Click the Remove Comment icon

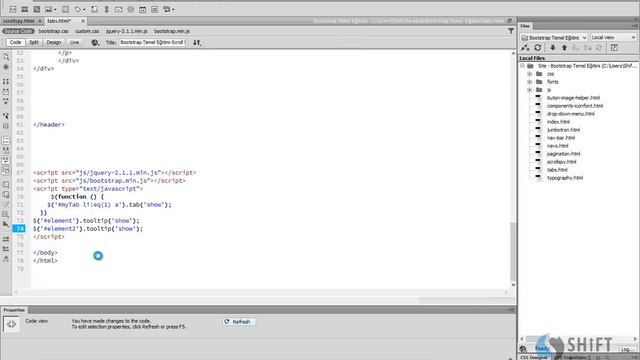[6, 194]
